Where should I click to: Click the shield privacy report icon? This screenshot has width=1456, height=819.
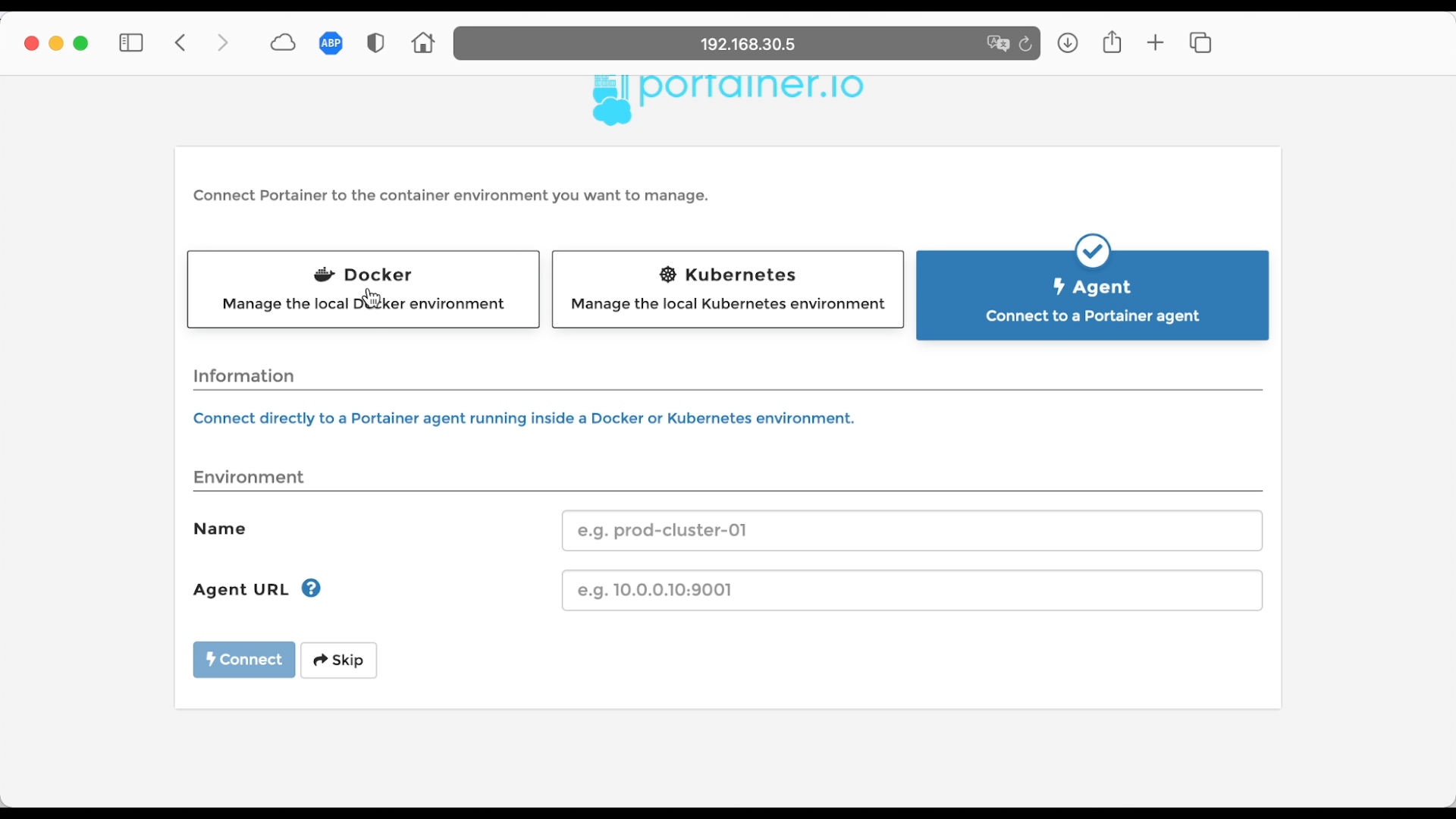point(375,43)
